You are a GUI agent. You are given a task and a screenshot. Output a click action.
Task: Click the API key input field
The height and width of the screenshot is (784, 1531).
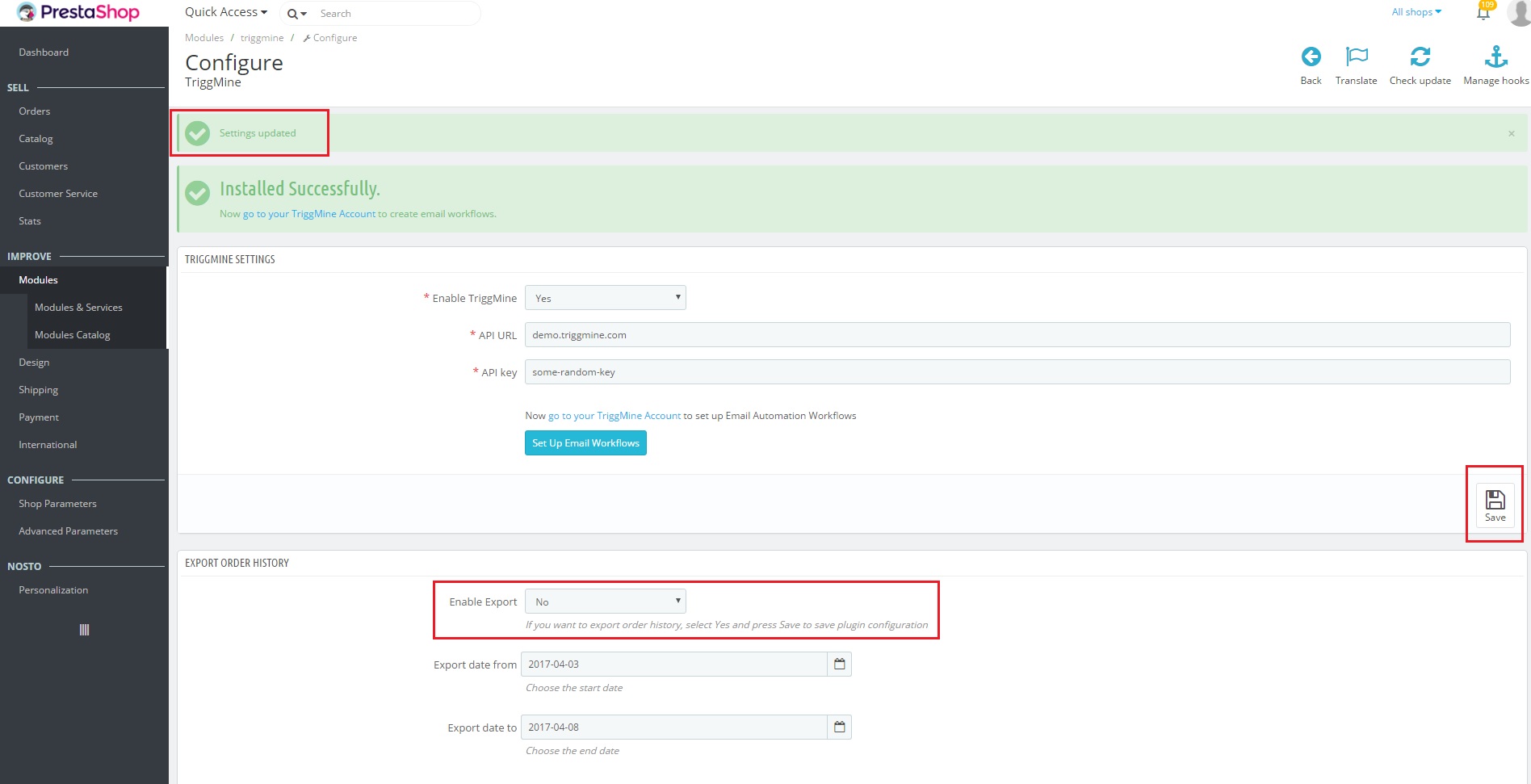pyautogui.click(x=1017, y=372)
